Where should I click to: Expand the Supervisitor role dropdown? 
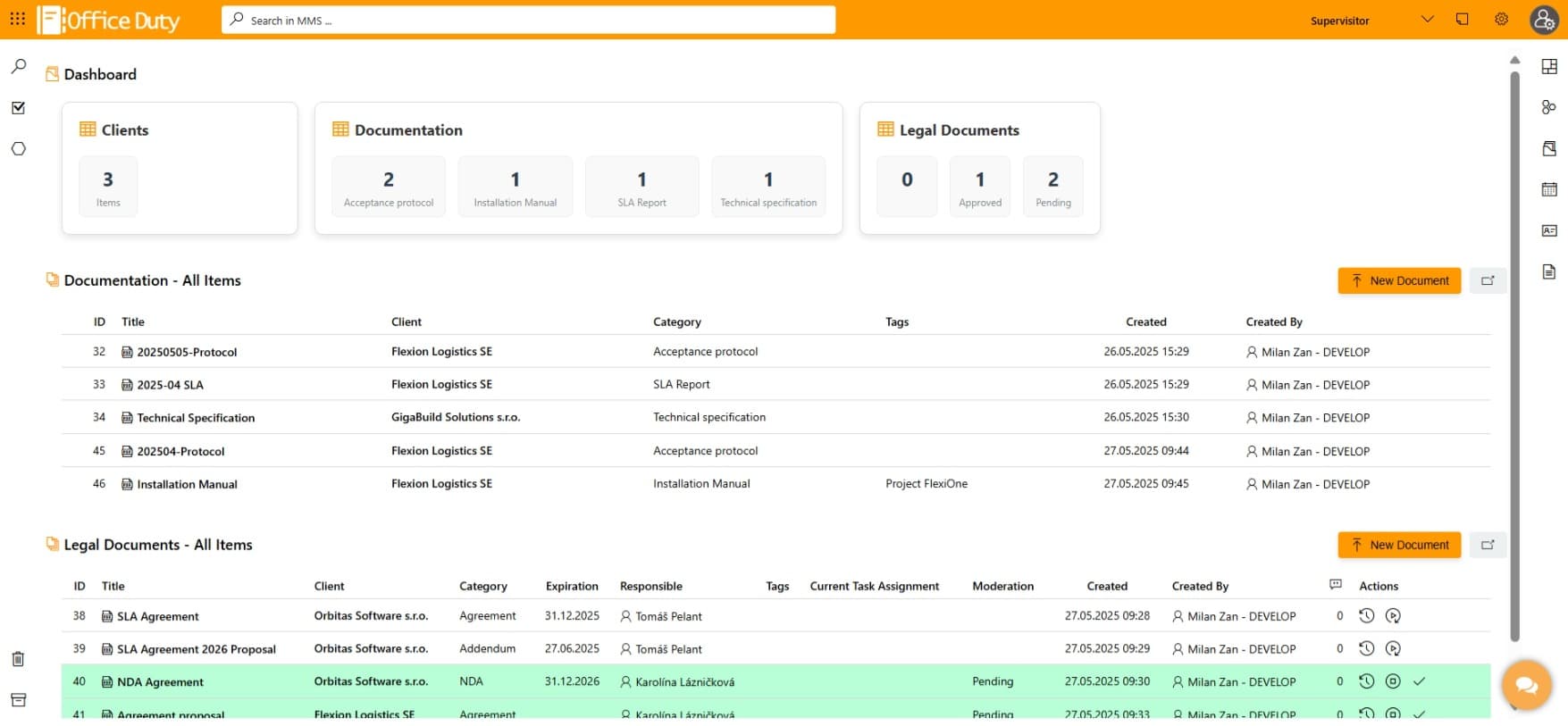pos(1427,19)
